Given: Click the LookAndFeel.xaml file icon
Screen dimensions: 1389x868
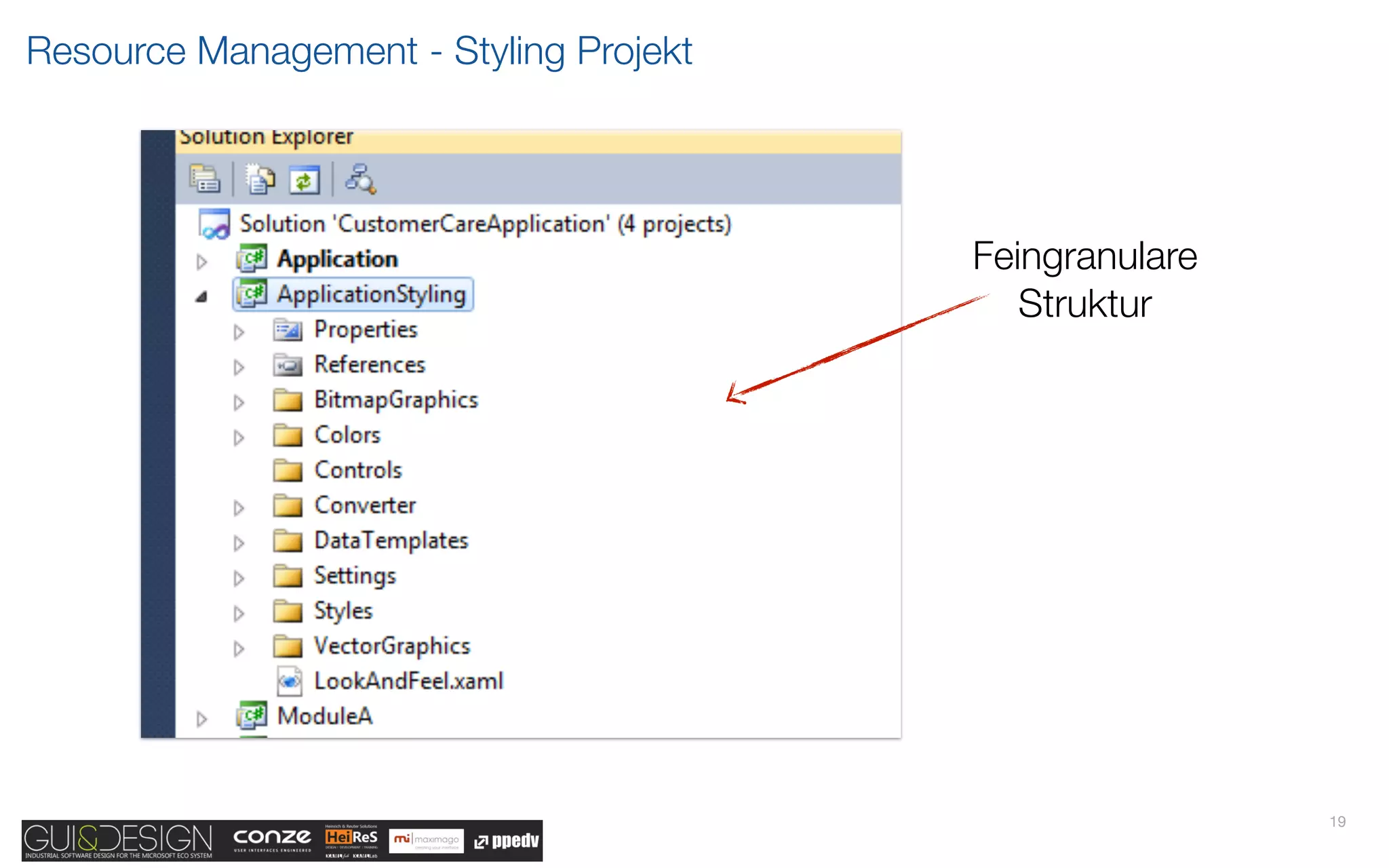Looking at the screenshot, I should [290, 682].
